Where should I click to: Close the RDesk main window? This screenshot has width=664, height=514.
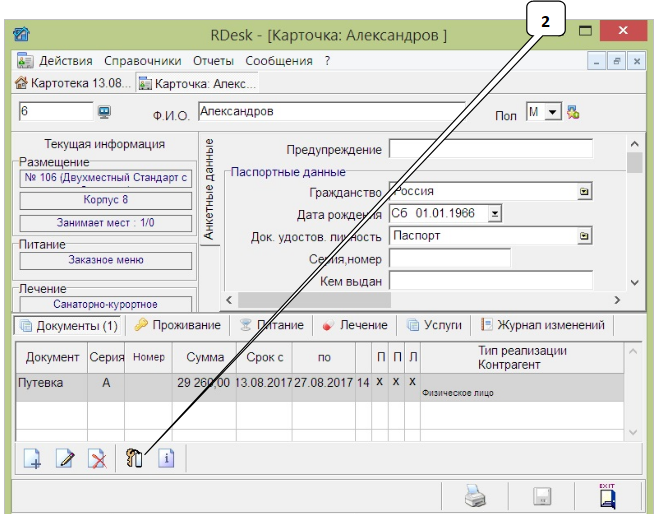(623, 30)
